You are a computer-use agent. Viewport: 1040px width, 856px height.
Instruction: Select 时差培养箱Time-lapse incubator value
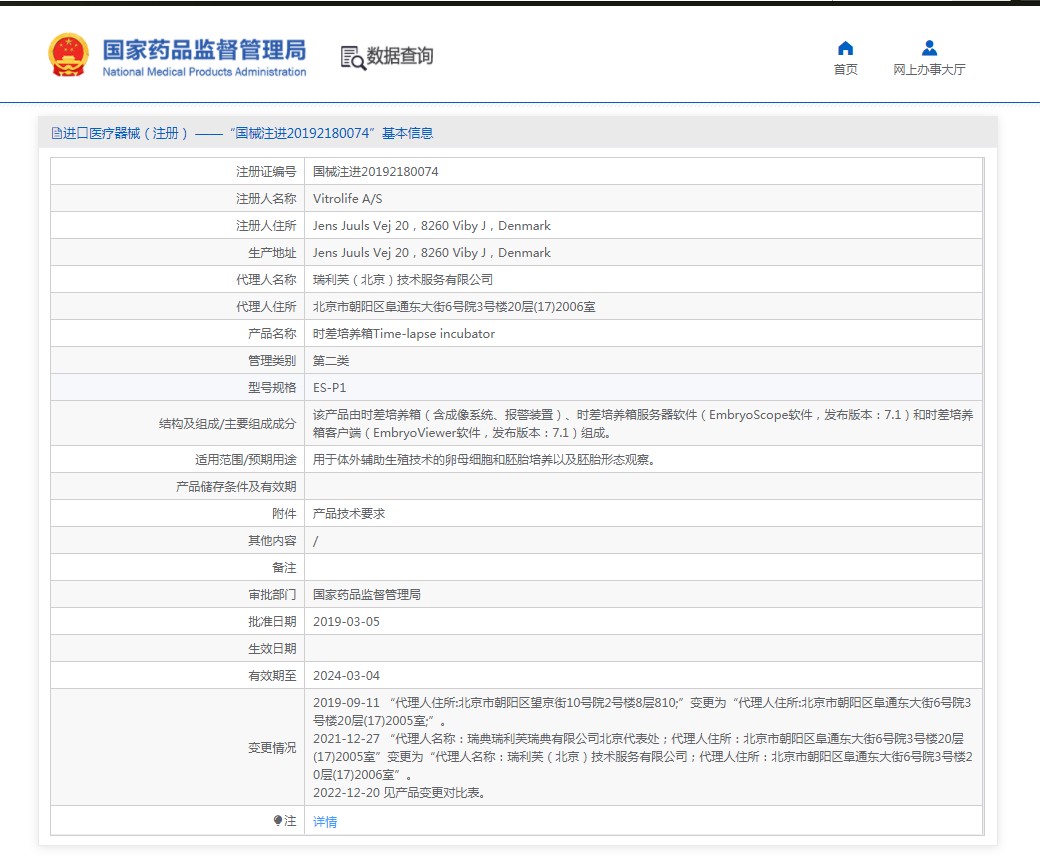coord(404,334)
